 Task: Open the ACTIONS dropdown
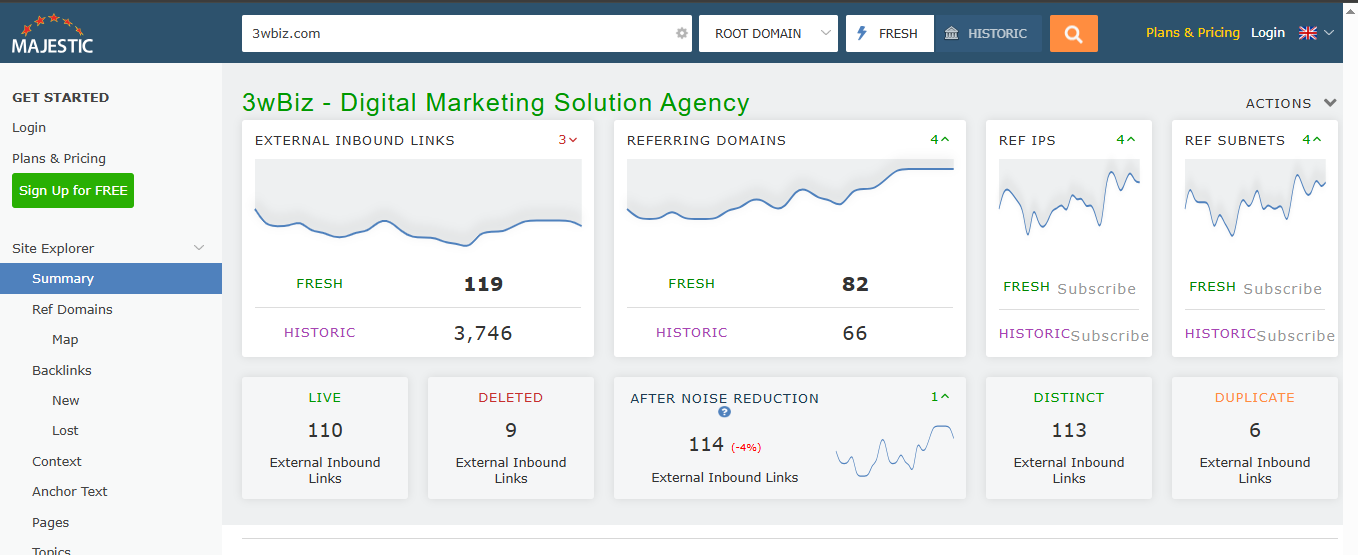click(1291, 103)
